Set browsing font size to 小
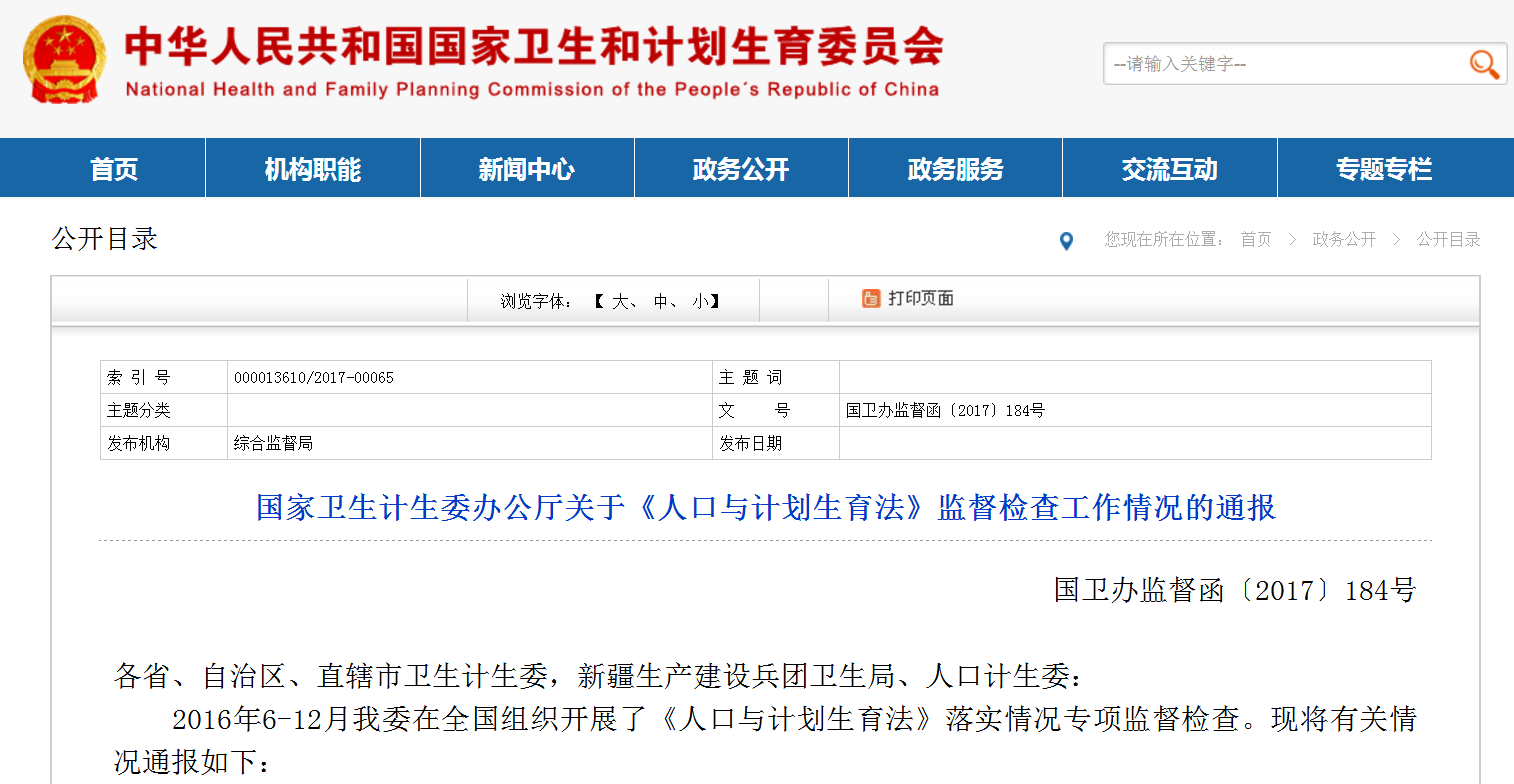Screen dimensions: 1514x784 700,301
